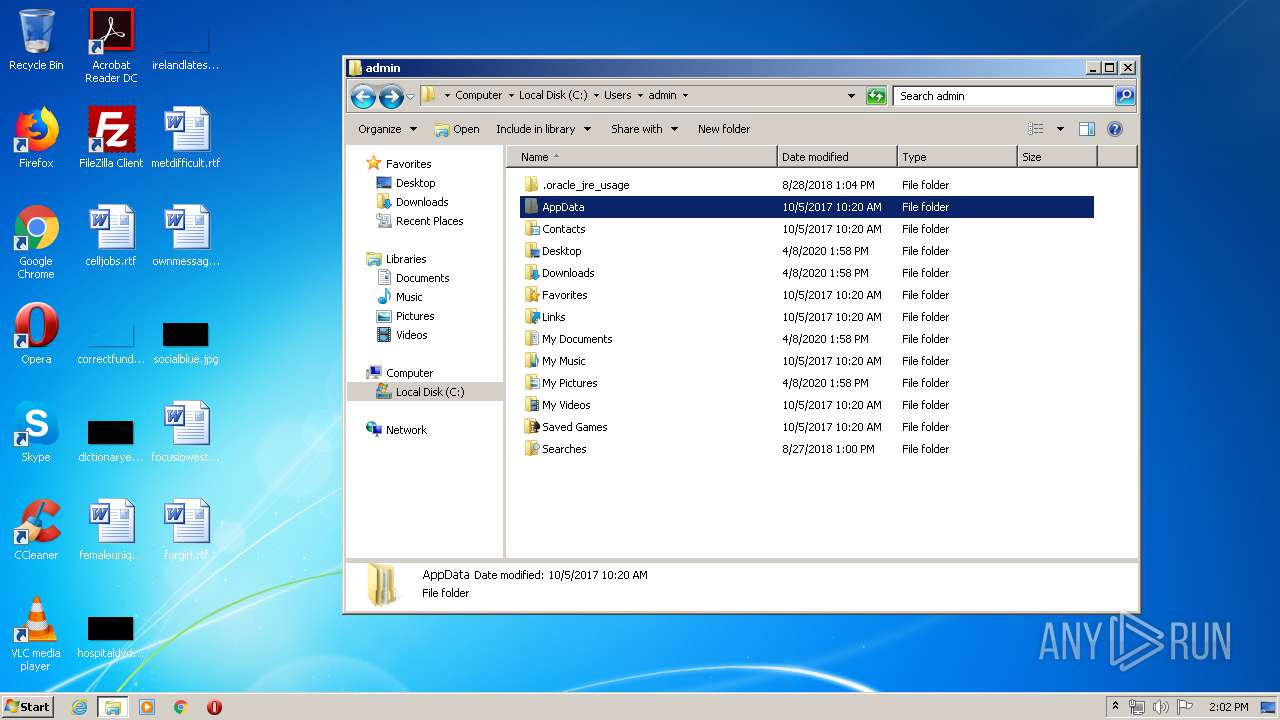
Task: Click the Local Disk (C:) breadcrumb
Action: pos(553,96)
